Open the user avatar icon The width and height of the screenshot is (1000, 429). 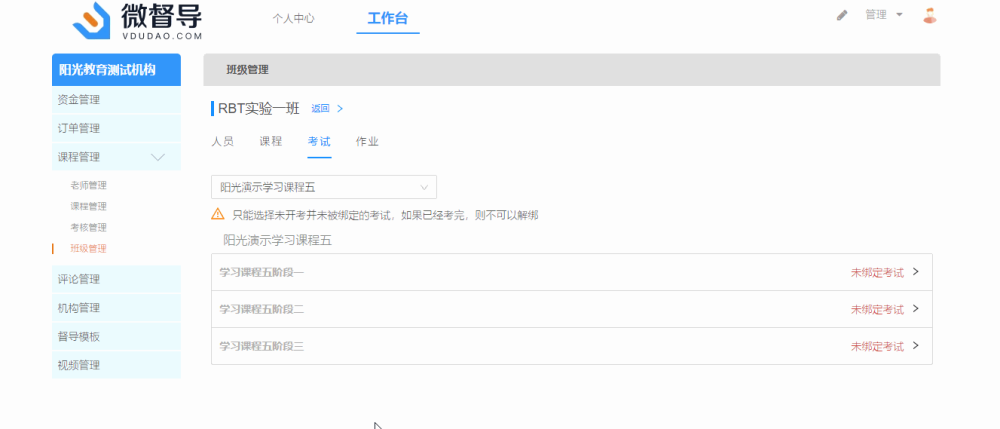point(930,15)
